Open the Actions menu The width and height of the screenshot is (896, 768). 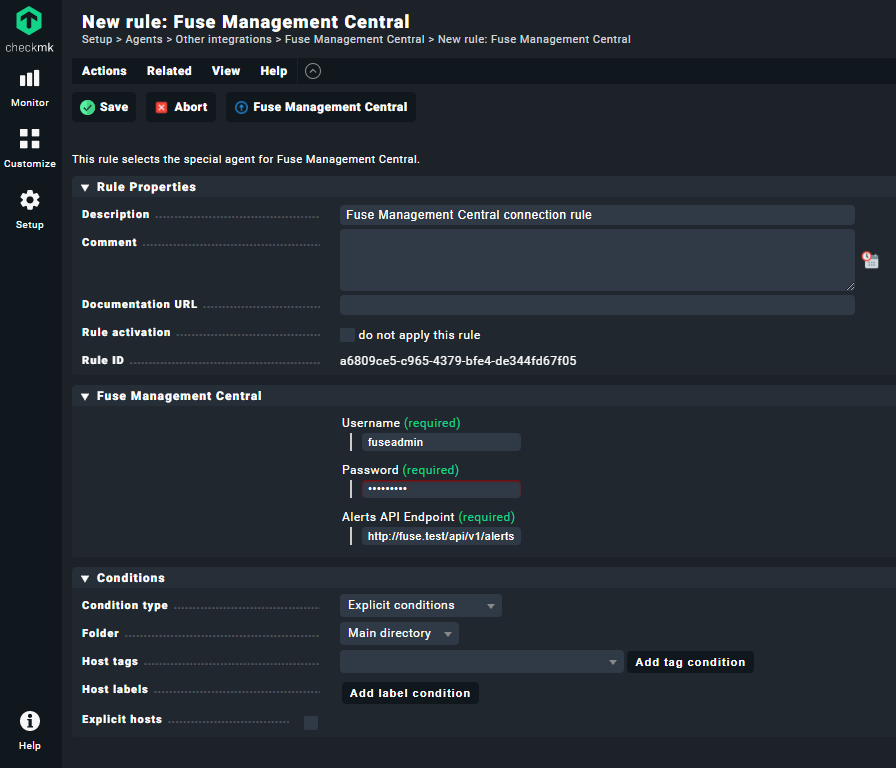coord(104,71)
